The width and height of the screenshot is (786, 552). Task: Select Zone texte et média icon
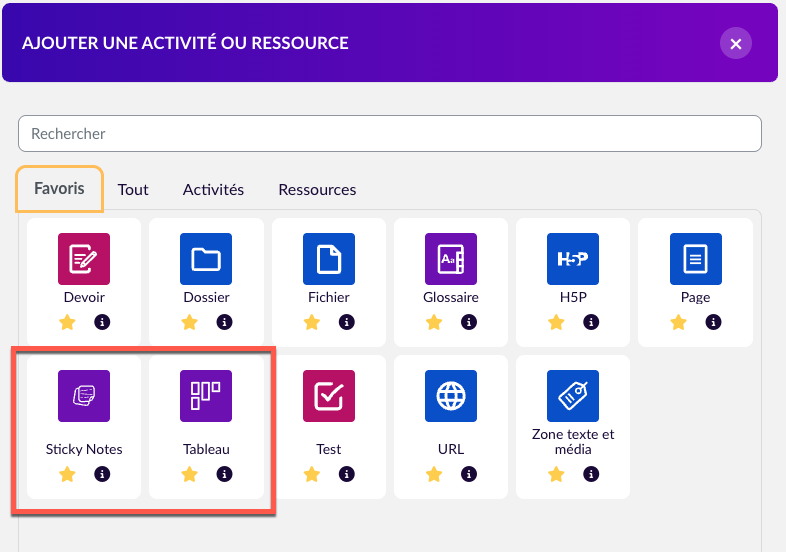(x=572, y=396)
